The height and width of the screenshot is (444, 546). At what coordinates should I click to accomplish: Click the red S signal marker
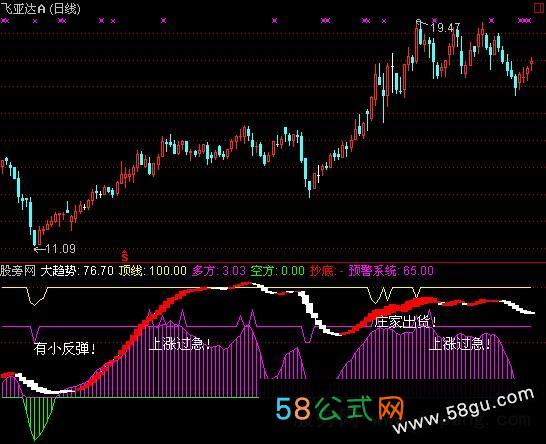(125, 256)
